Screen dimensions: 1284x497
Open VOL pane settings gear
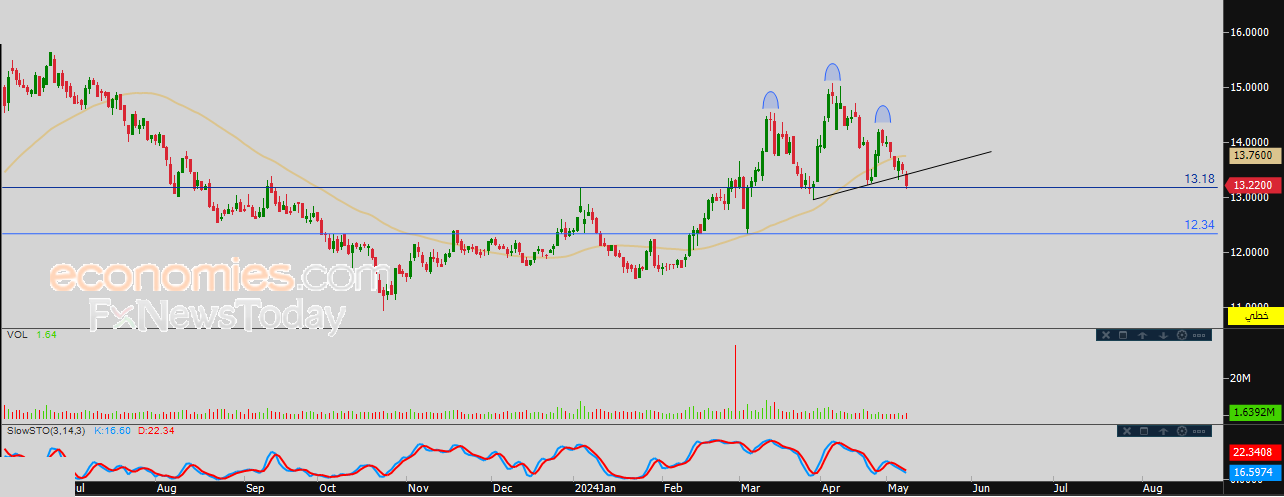1182,335
